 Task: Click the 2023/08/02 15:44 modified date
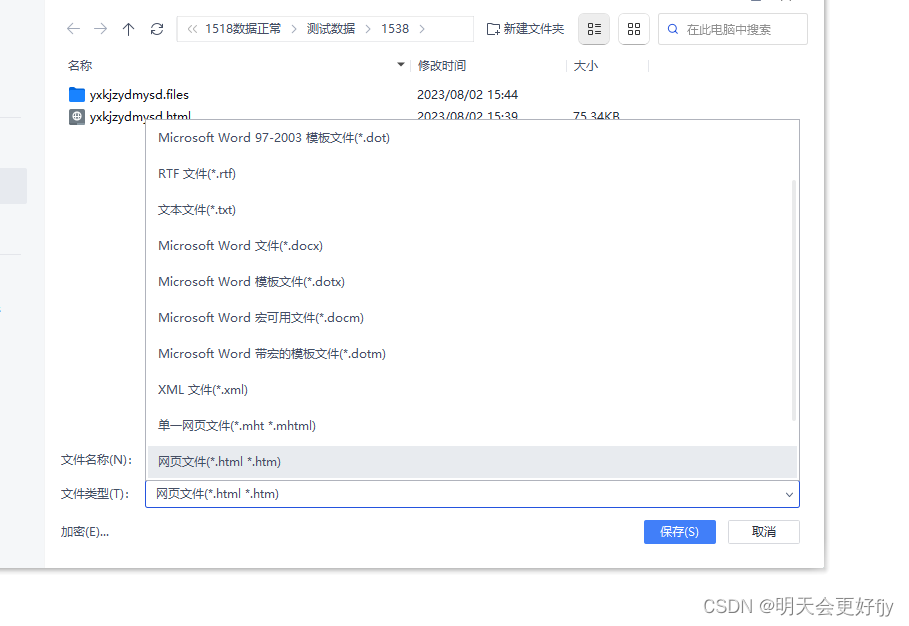point(467,94)
